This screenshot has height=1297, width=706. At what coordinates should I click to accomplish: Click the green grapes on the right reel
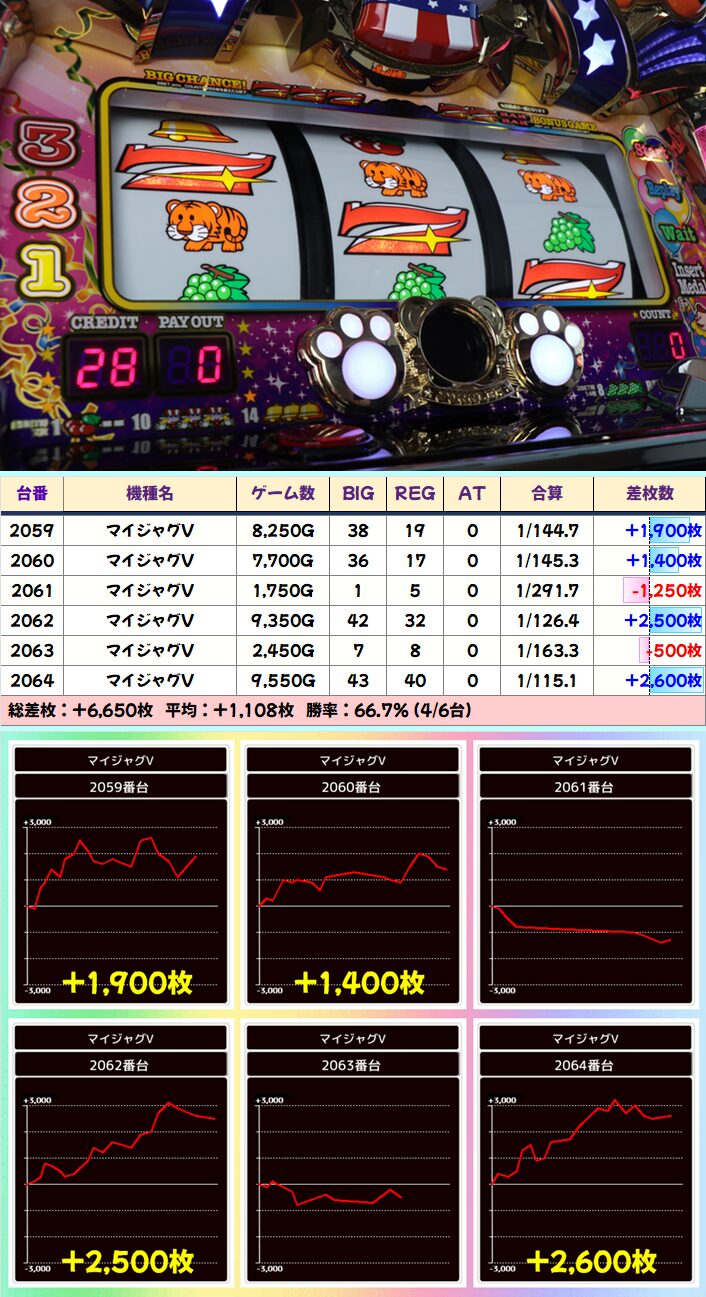pyautogui.click(x=569, y=234)
